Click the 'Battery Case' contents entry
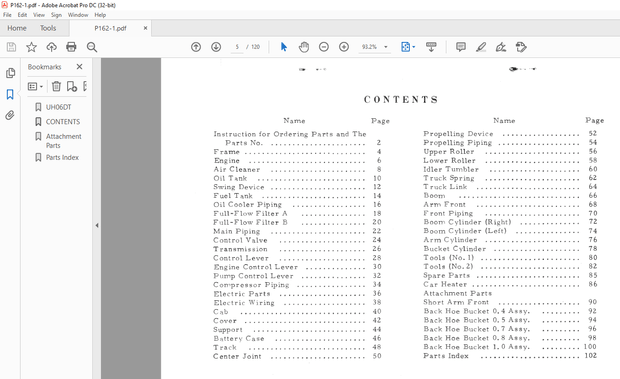The image size is (620, 379). pos(239,338)
